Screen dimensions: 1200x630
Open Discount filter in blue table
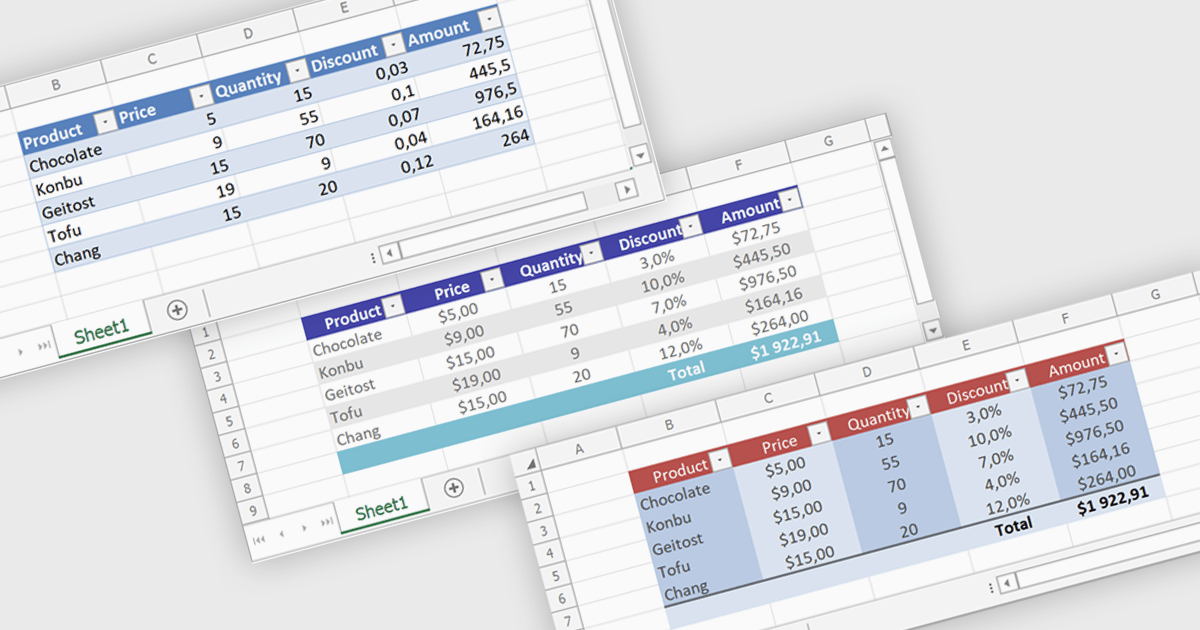tap(392, 44)
